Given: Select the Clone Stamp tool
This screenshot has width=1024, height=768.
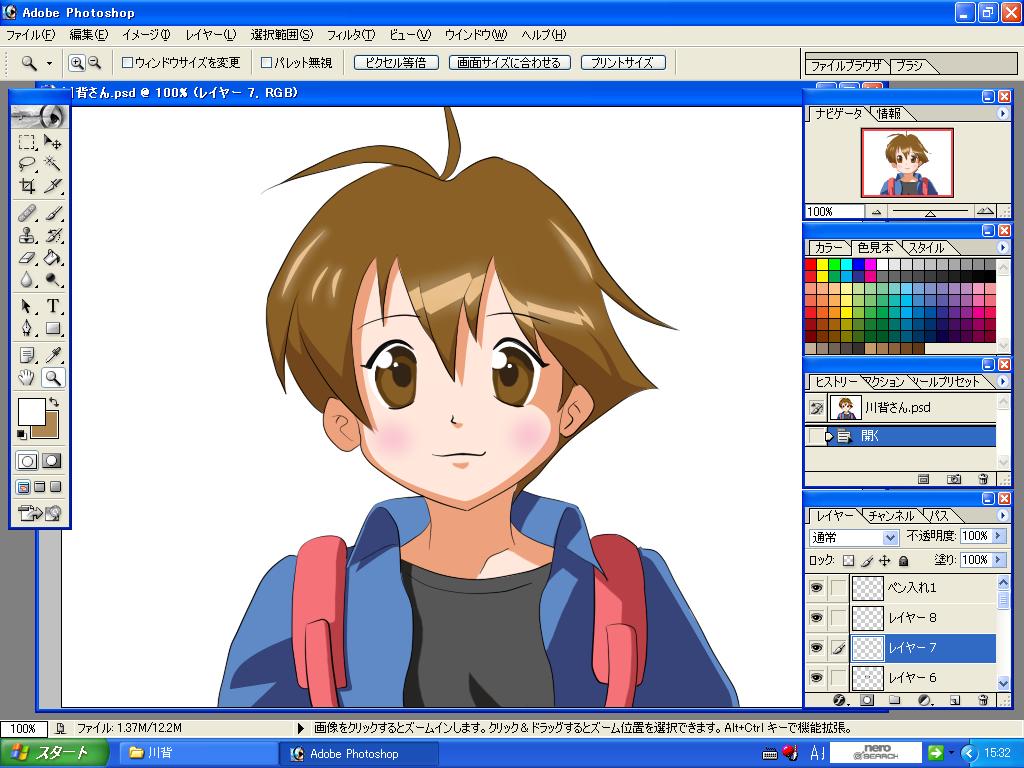Looking at the screenshot, I should 27,235.
